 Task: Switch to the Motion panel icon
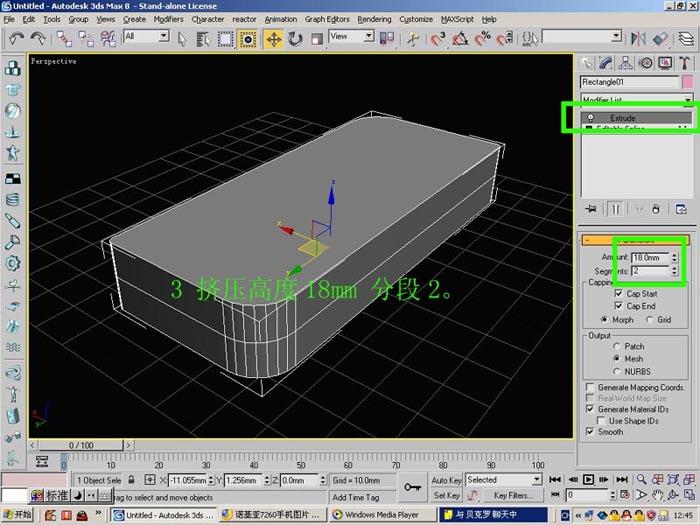coord(646,63)
